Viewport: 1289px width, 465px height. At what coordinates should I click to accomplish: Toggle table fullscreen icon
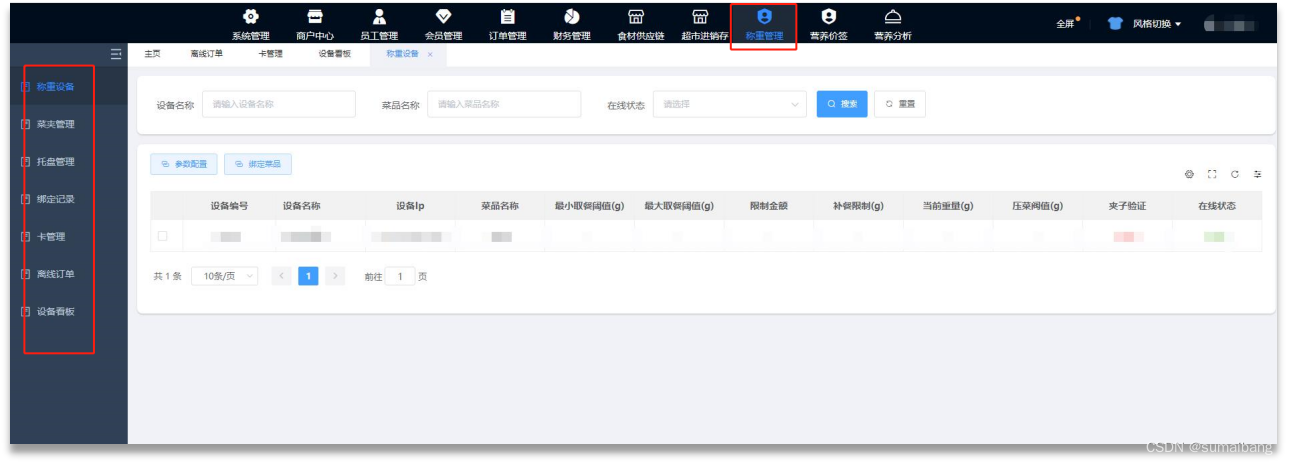coord(1212,174)
